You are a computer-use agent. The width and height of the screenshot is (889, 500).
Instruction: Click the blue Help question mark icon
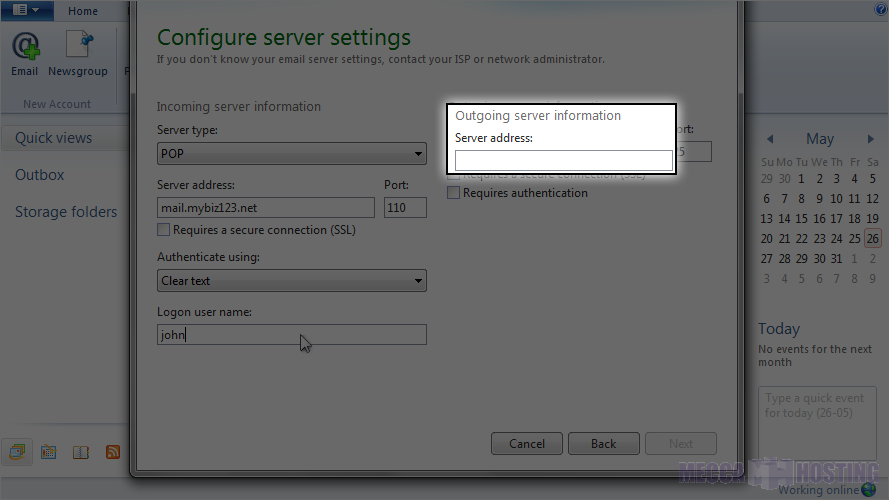pyautogui.click(x=880, y=10)
